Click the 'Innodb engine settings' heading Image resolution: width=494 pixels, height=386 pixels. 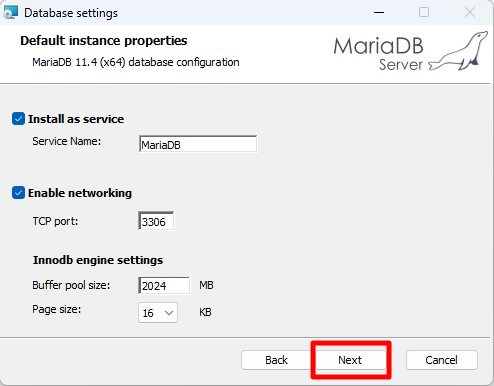98,260
